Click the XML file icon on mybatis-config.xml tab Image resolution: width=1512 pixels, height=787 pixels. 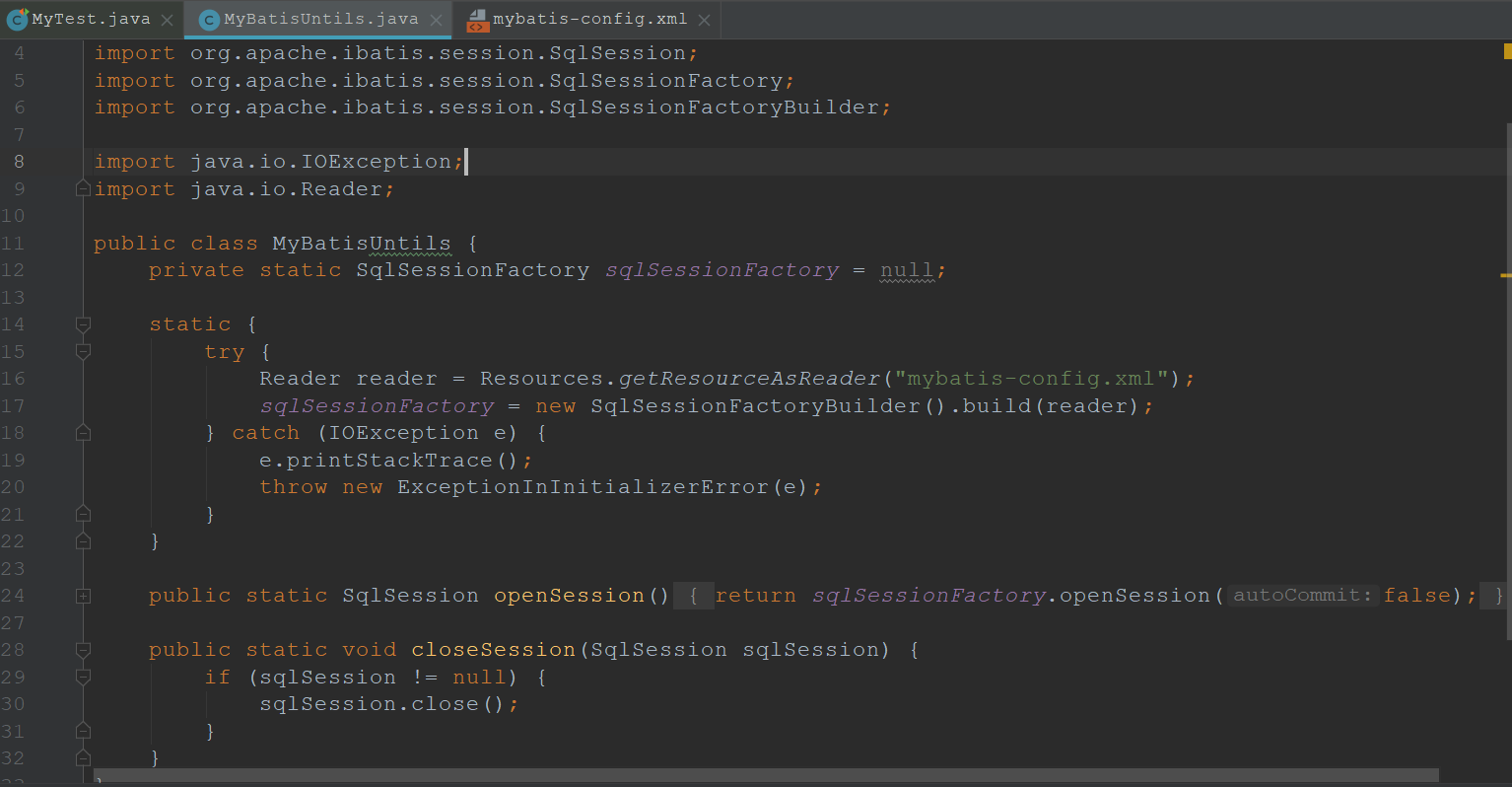tap(477, 20)
